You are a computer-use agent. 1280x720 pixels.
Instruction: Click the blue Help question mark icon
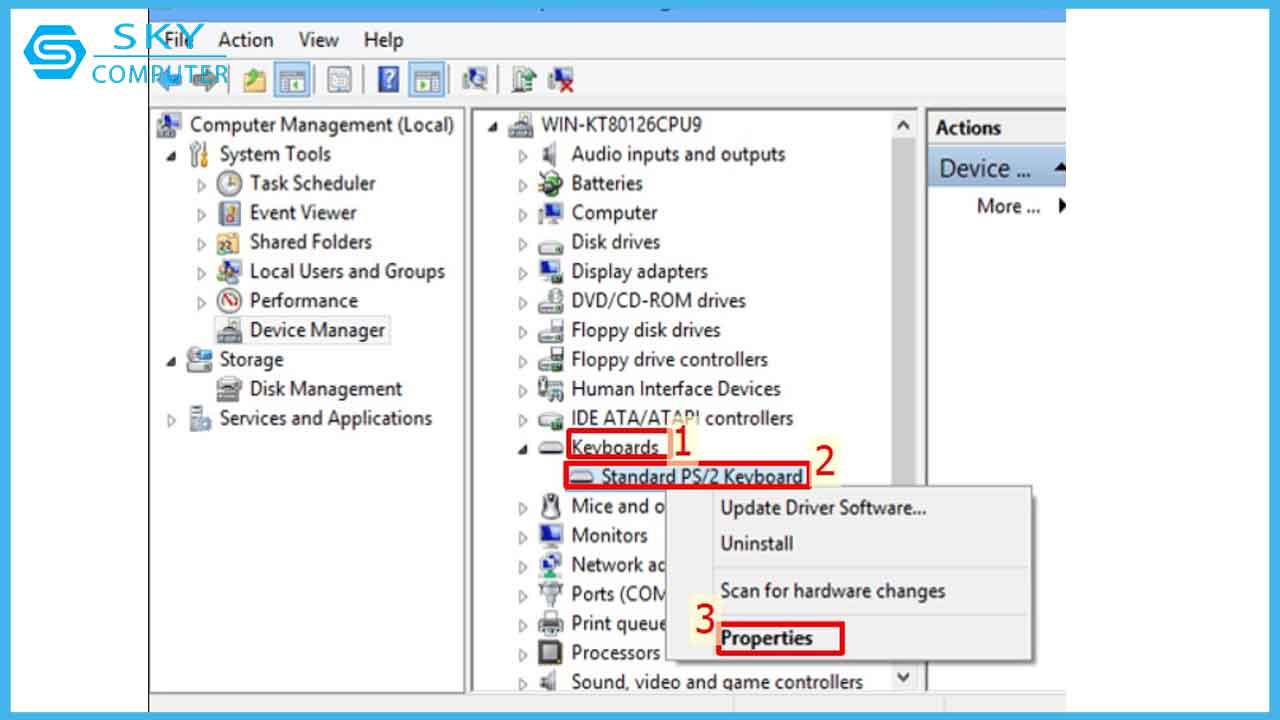pyautogui.click(x=388, y=80)
